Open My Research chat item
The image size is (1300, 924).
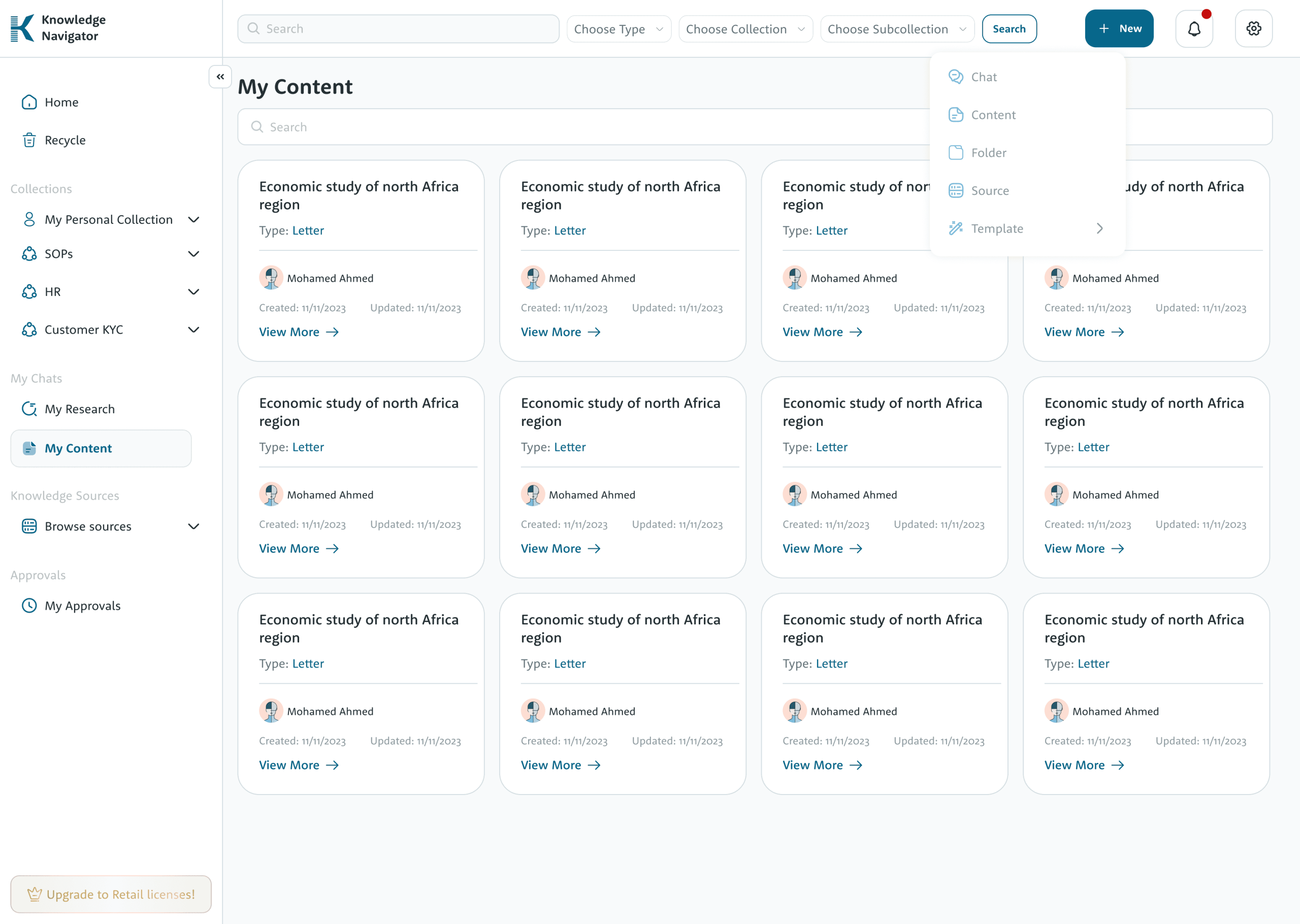(x=80, y=409)
